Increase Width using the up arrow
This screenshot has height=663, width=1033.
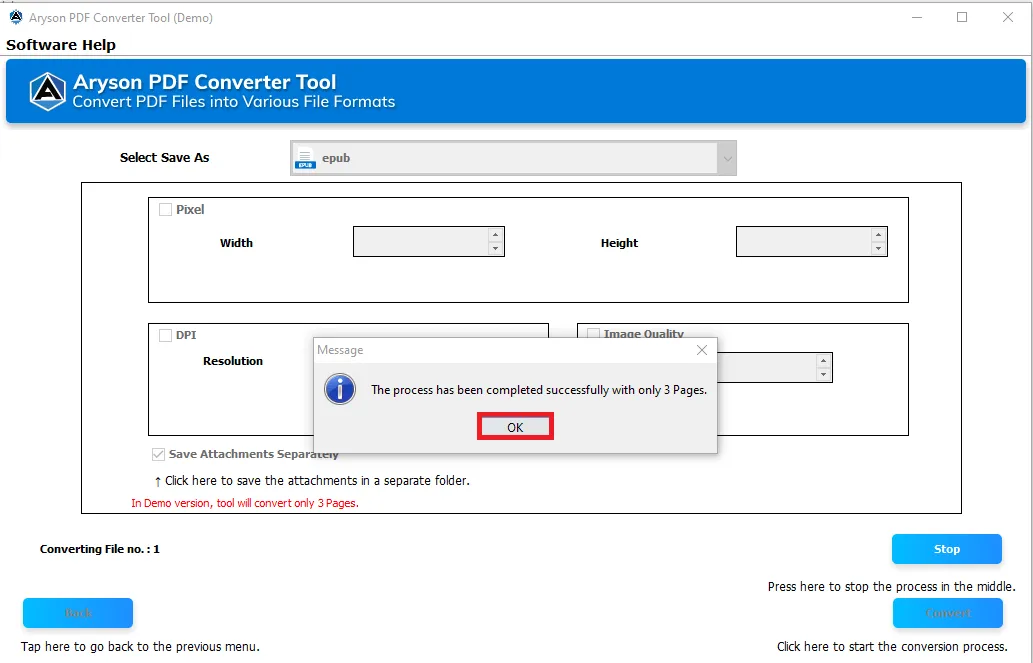[x=495, y=235]
